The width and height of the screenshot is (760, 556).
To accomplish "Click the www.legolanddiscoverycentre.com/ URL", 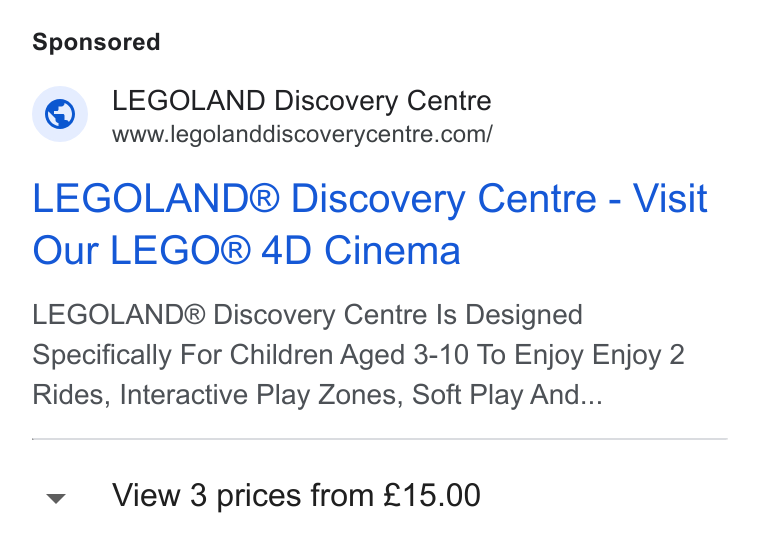I will tap(302, 134).
